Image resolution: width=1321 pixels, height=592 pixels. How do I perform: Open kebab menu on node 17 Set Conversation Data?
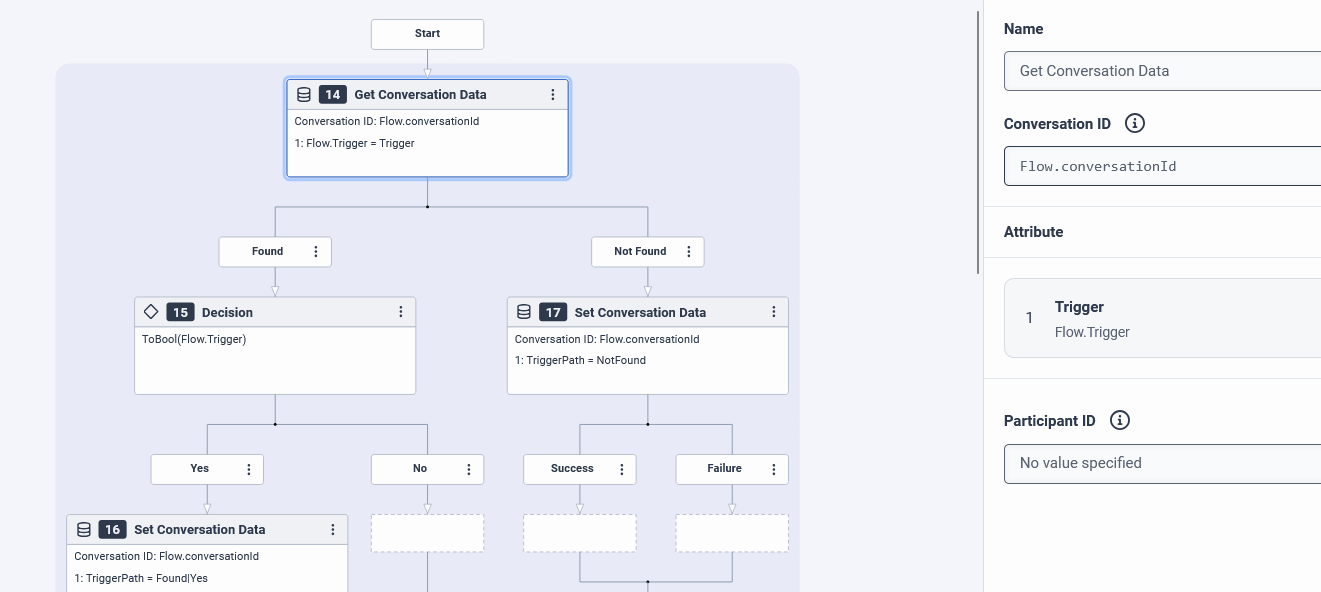pos(773,312)
